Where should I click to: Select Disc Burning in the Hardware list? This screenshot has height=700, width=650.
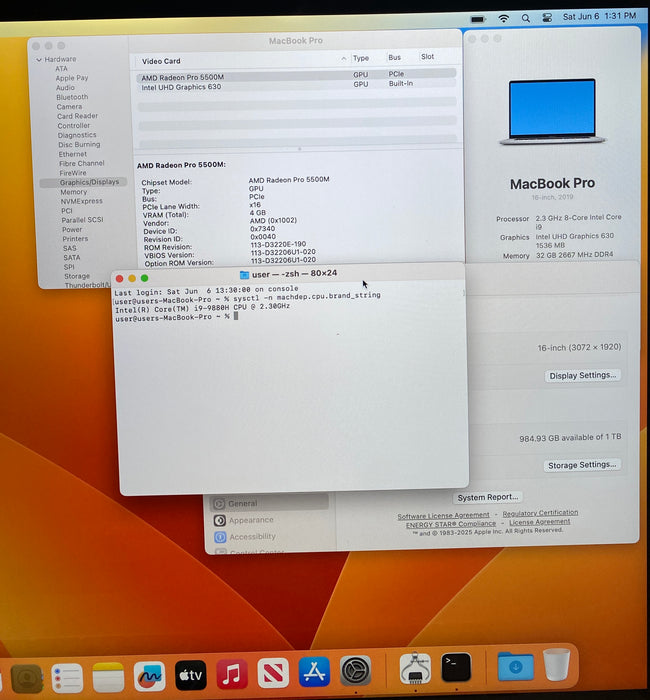[x=79, y=145]
